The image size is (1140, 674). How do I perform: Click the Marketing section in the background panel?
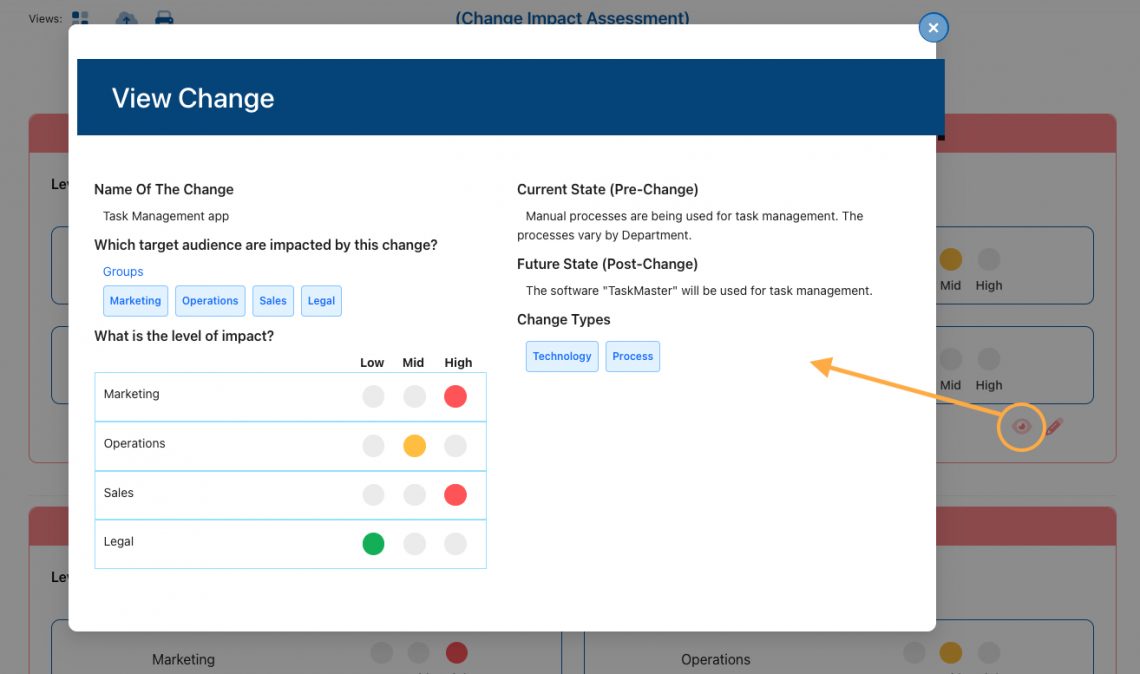[183, 659]
